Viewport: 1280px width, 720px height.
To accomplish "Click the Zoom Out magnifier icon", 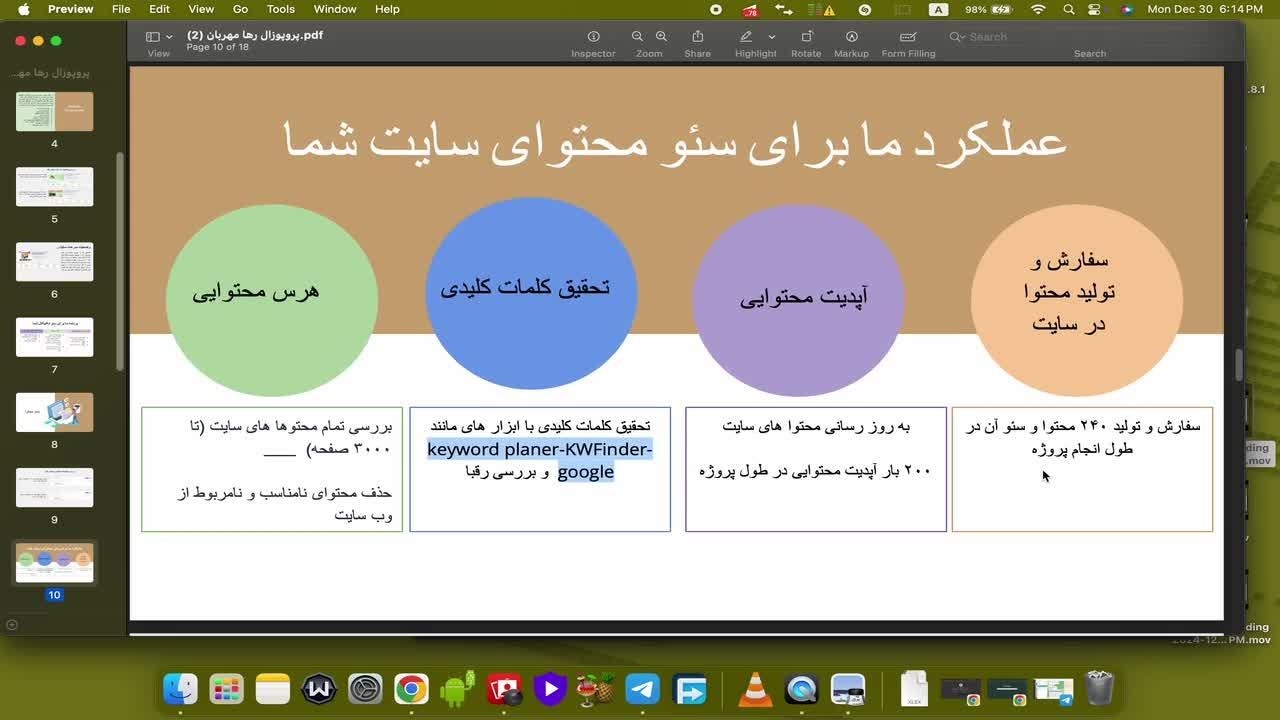I will coord(637,37).
